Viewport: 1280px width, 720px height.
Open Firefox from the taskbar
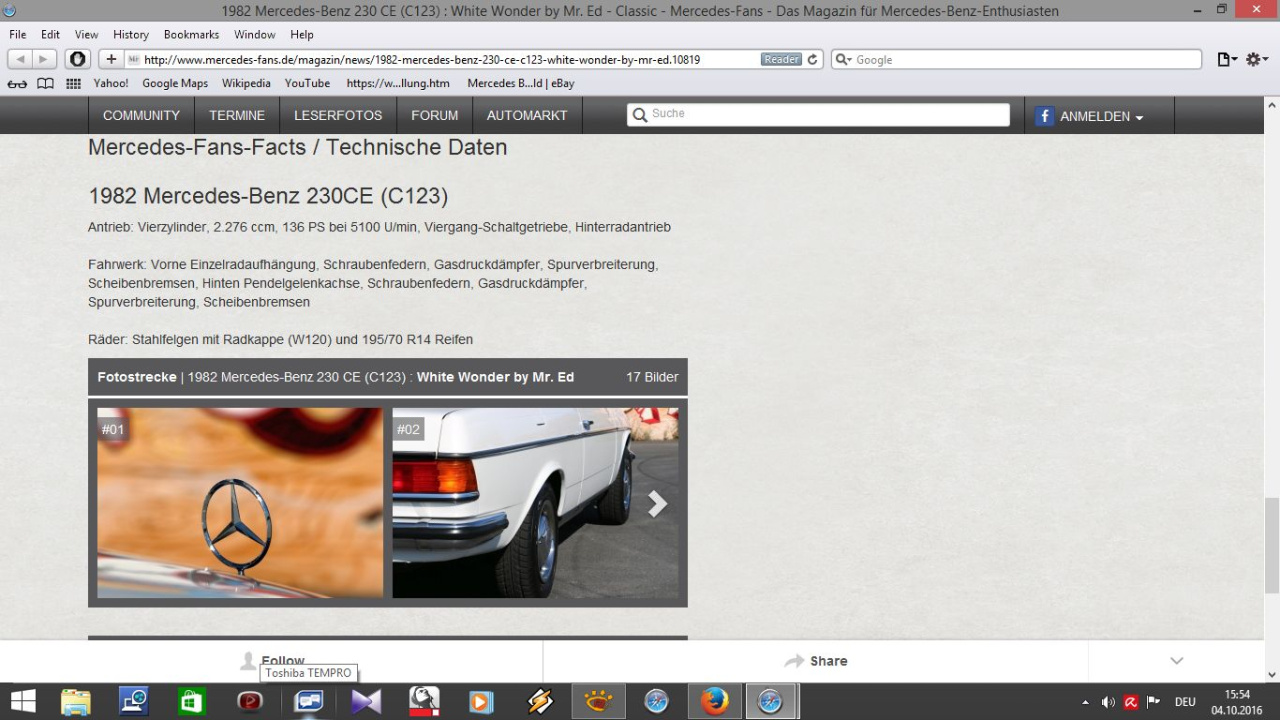(x=714, y=702)
